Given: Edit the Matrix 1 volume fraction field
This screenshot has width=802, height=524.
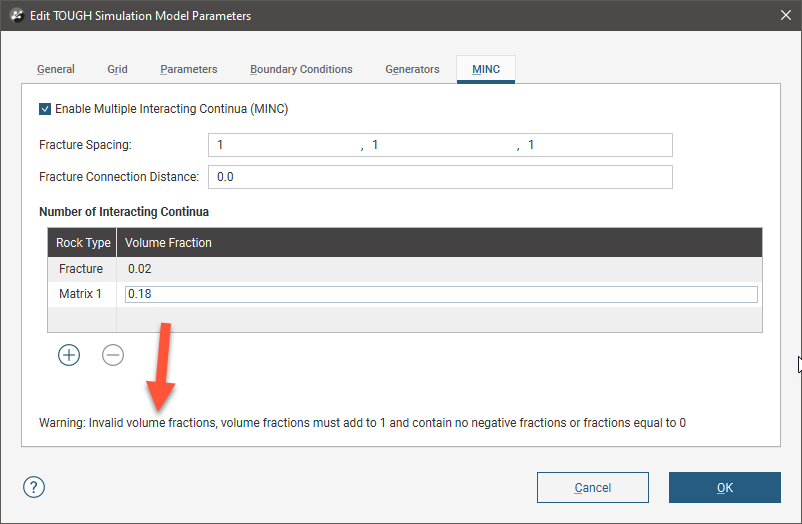Looking at the screenshot, I should pos(440,294).
